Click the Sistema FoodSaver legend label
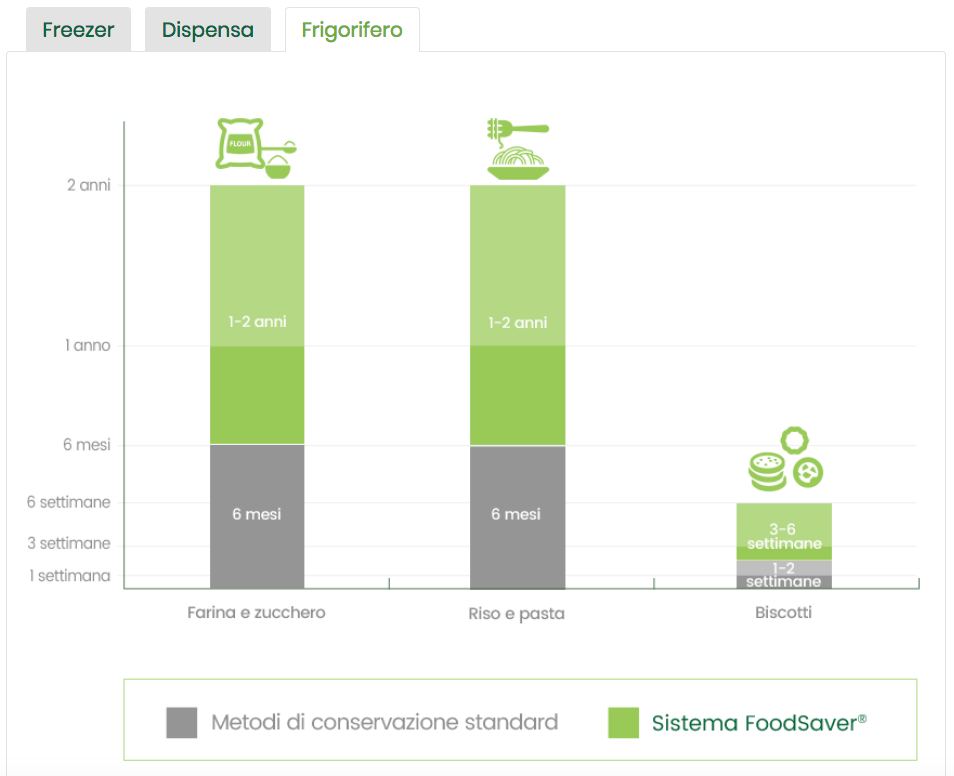The image size is (954, 776). tap(759, 722)
